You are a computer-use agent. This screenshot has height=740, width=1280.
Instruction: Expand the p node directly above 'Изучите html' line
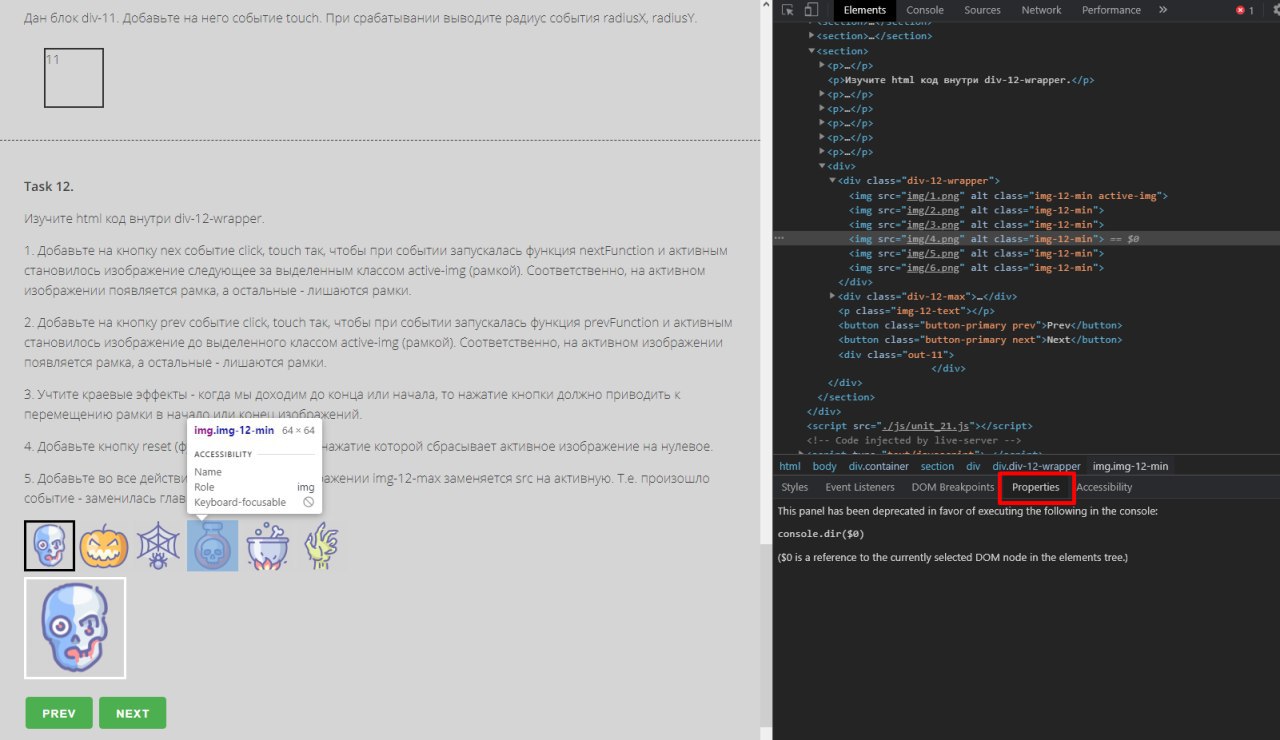[x=822, y=65]
